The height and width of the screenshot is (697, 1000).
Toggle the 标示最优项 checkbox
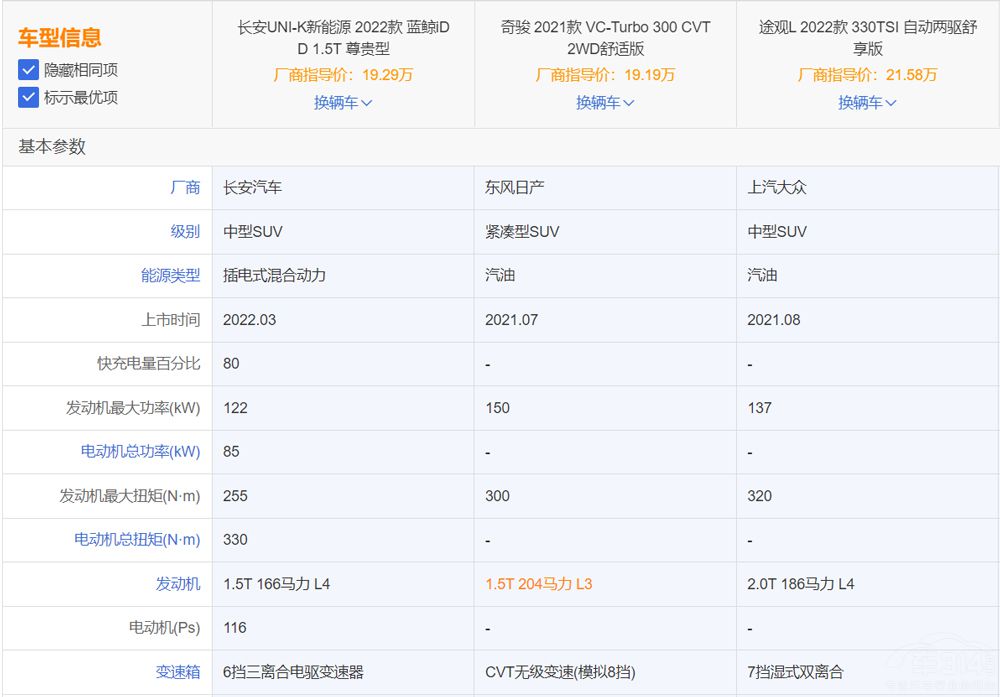28,97
